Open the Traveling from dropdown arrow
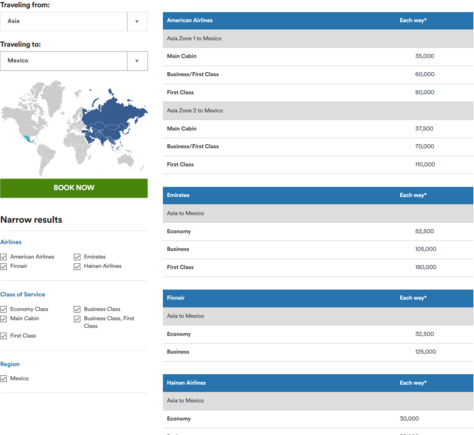Image resolution: width=474 pixels, height=435 pixels. click(137, 22)
